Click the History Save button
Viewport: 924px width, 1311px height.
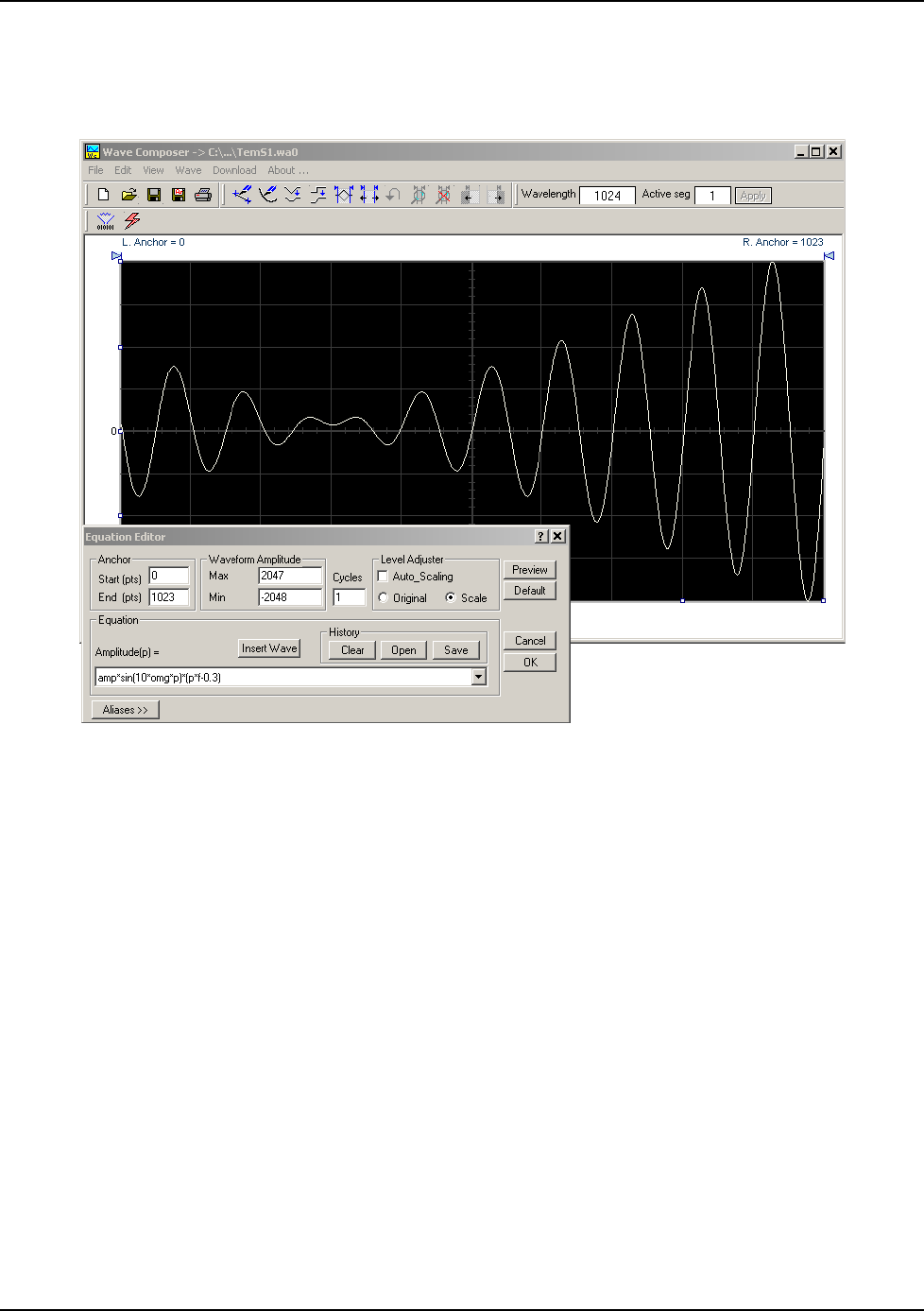click(x=456, y=650)
